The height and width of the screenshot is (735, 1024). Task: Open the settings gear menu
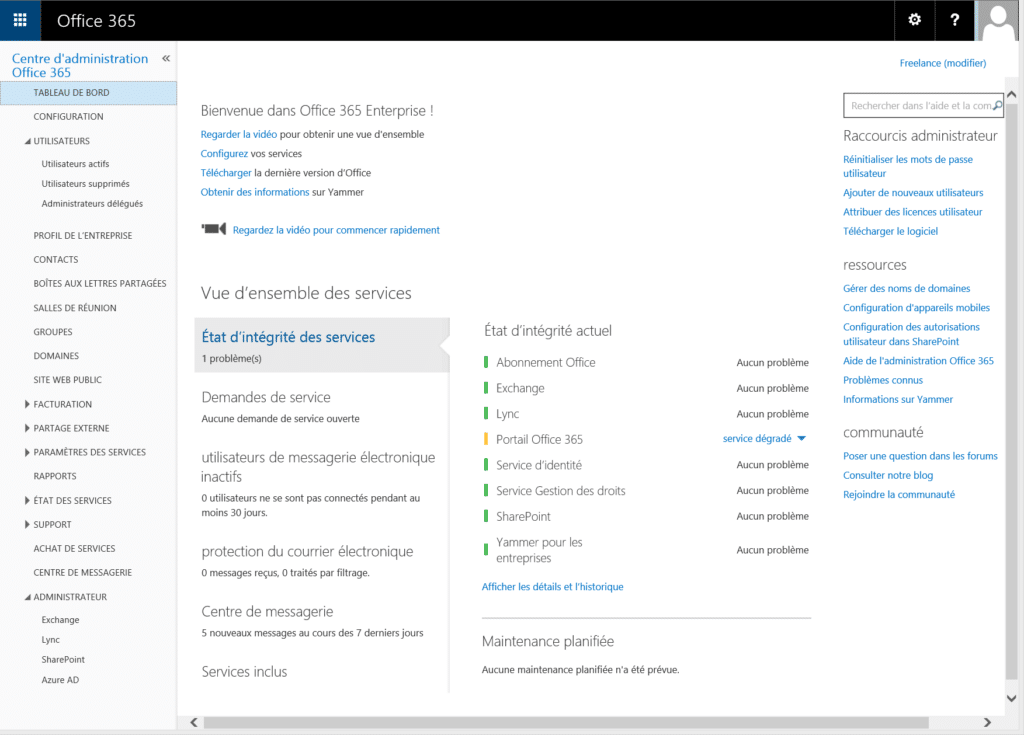click(914, 20)
